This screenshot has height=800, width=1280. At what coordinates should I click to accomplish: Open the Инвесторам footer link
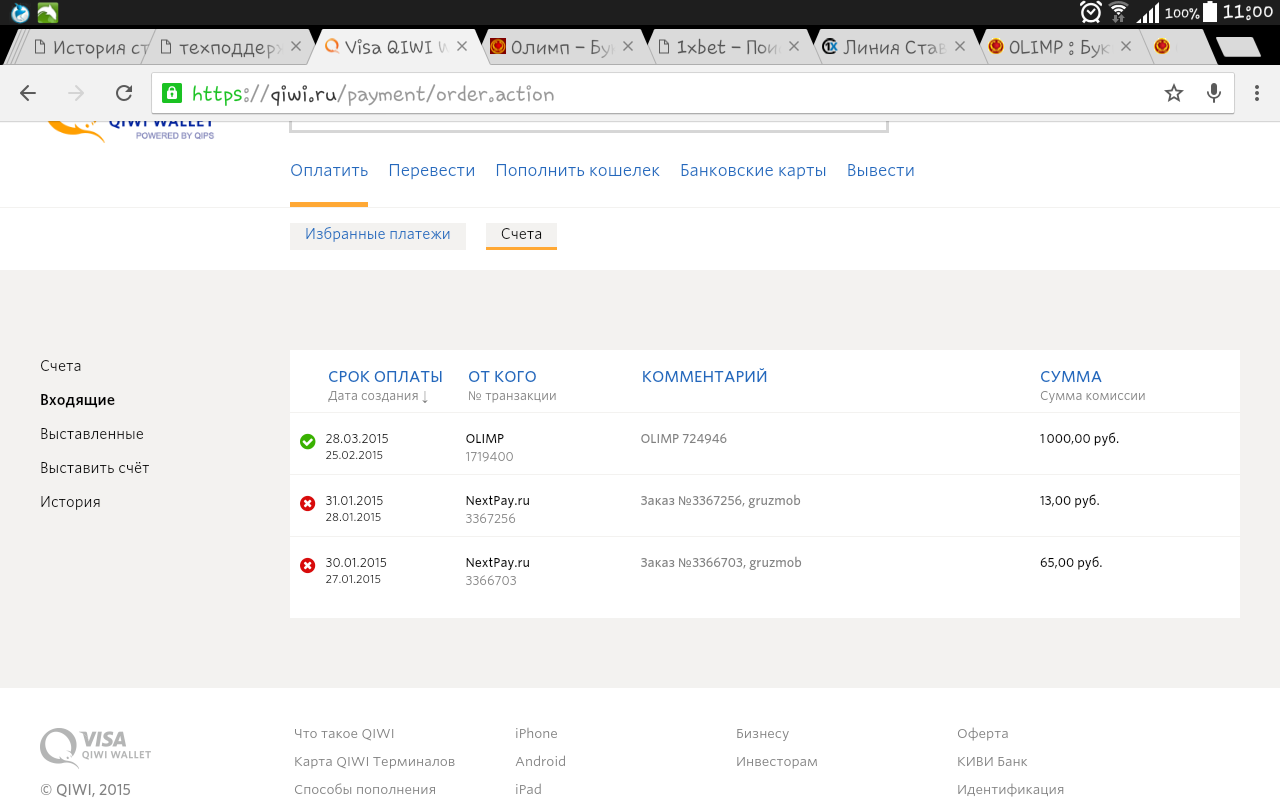click(x=777, y=762)
